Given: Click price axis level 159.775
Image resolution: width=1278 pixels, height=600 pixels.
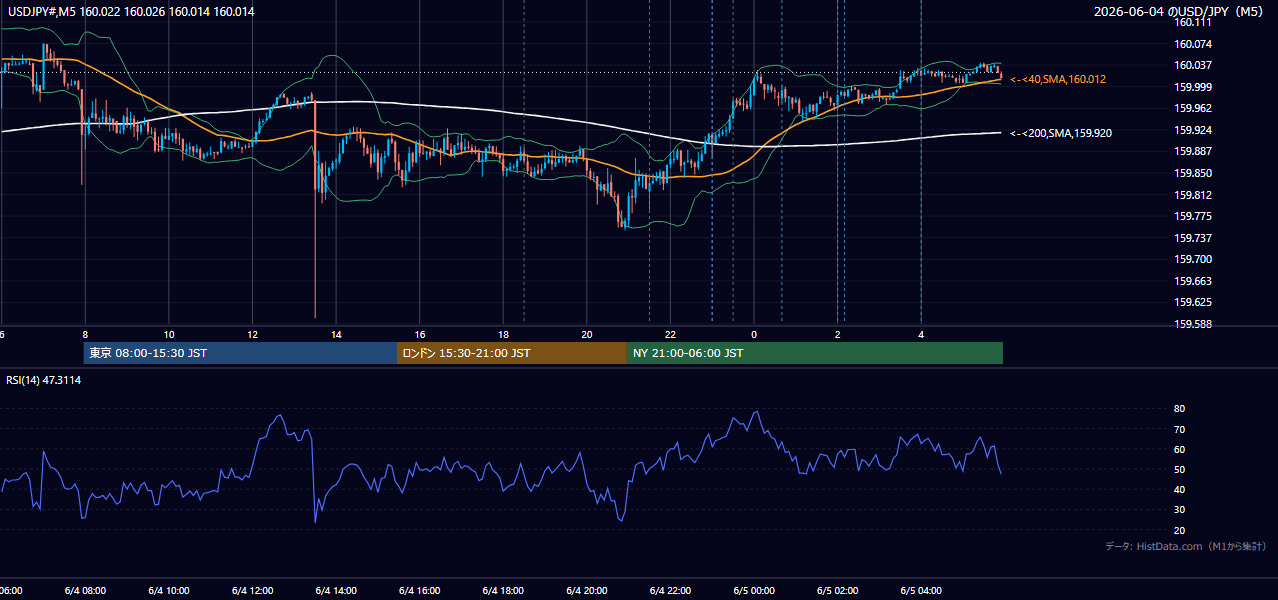Looking at the screenshot, I should click(1193, 216).
